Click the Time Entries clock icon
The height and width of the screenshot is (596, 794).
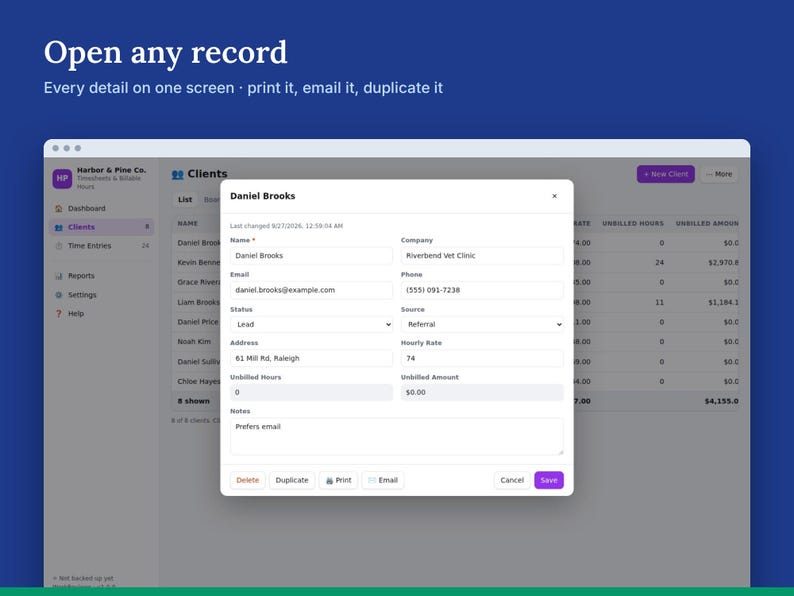(59, 246)
